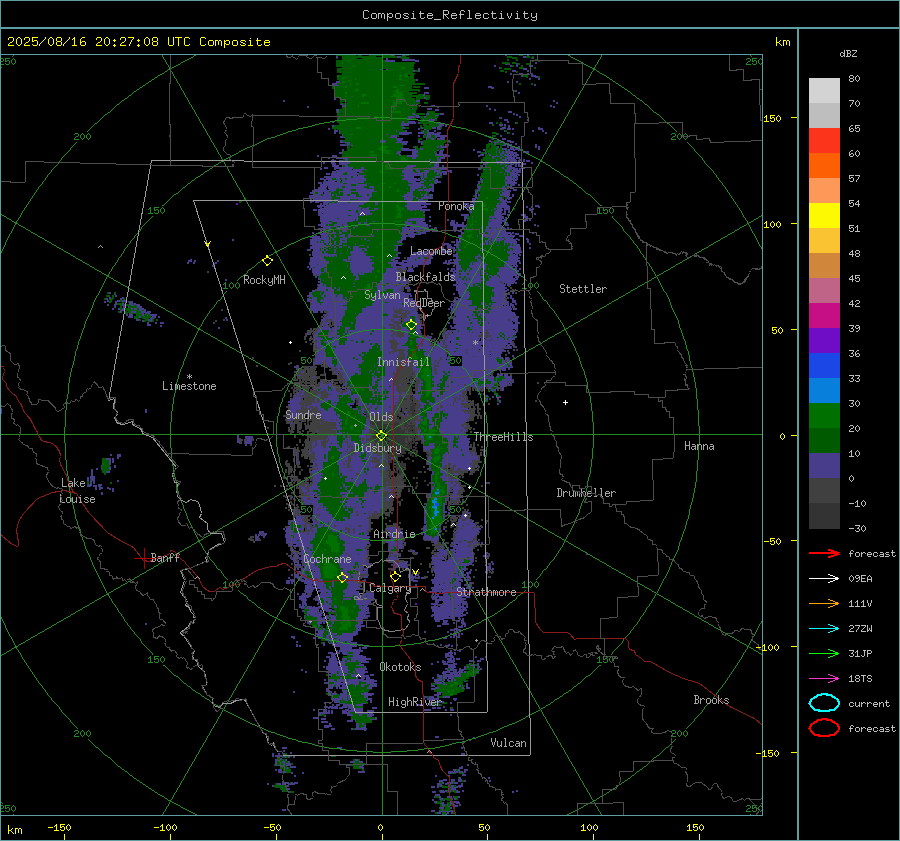Image resolution: width=900 pixels, height=841 pixels.
Task: Click the Stettler city label
Action: 583,289
